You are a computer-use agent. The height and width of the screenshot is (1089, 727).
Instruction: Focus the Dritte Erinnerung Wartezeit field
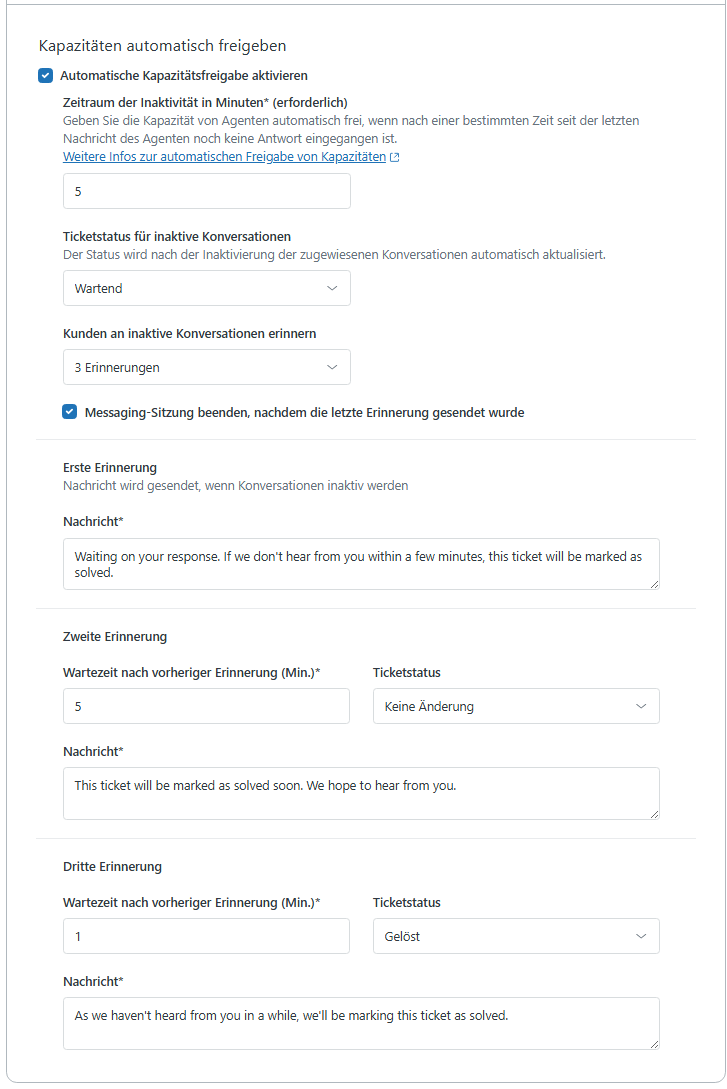click(206, 936)
